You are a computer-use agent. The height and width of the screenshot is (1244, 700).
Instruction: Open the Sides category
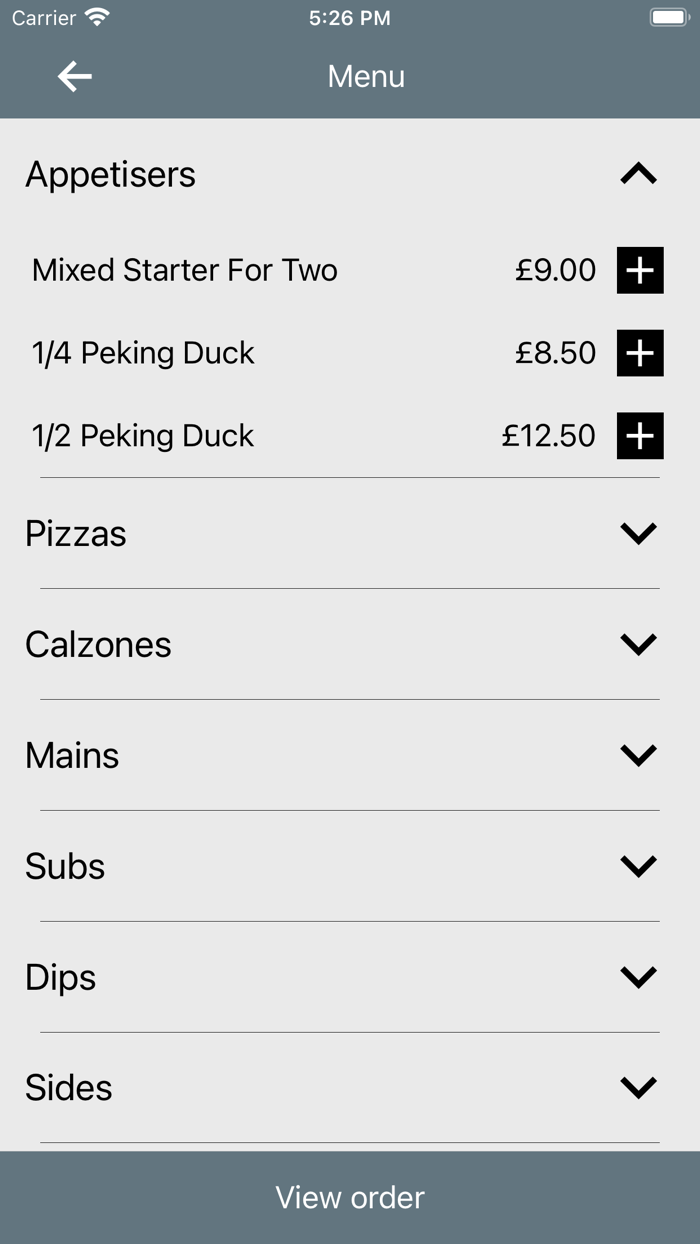[638, 1088]
